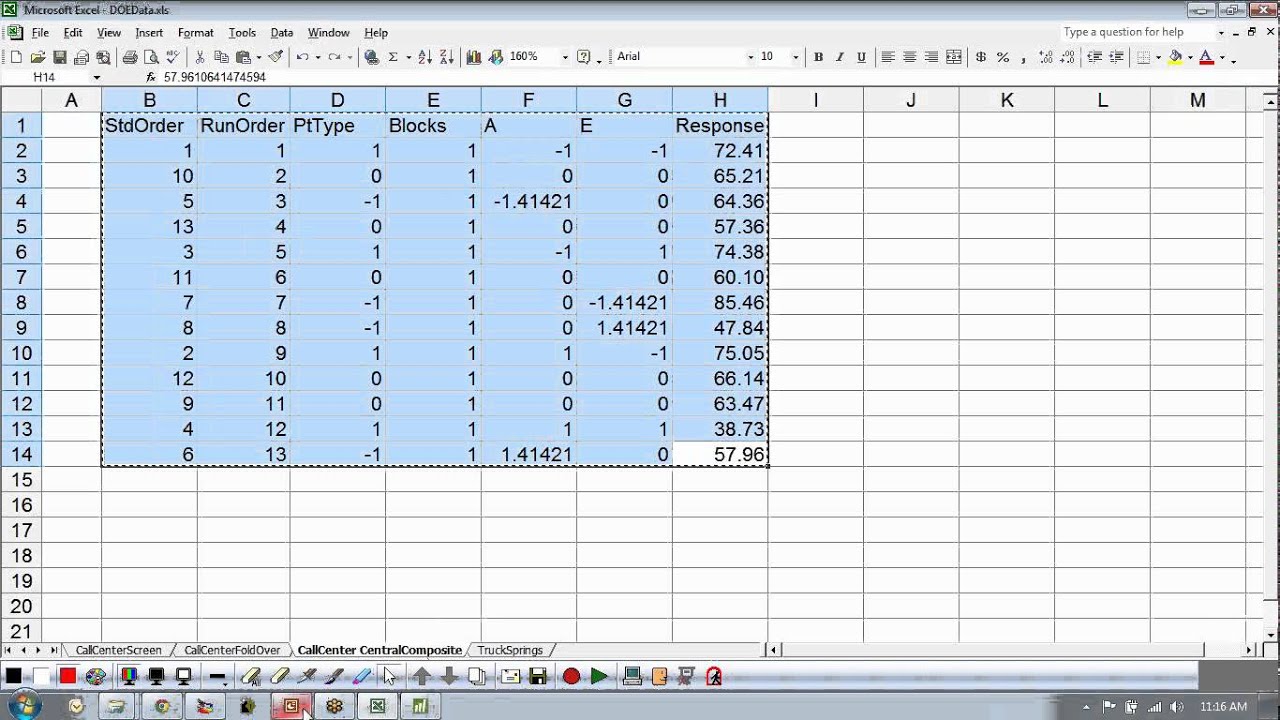
Task: Apply Percent style icon
Action: [1003, 57]
